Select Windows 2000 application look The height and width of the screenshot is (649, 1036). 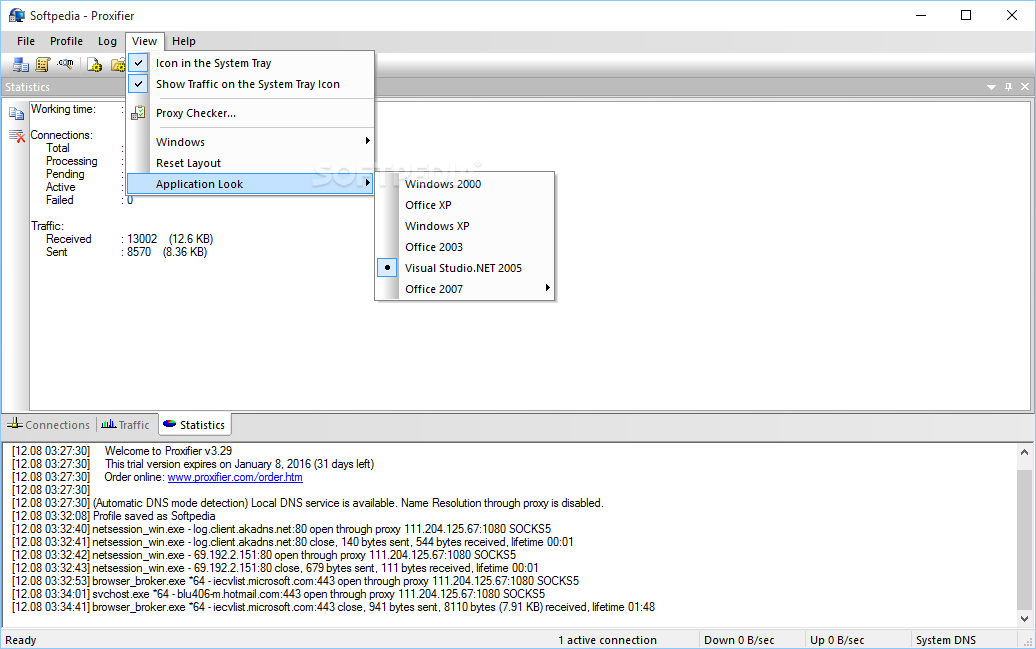coord(464,184)
